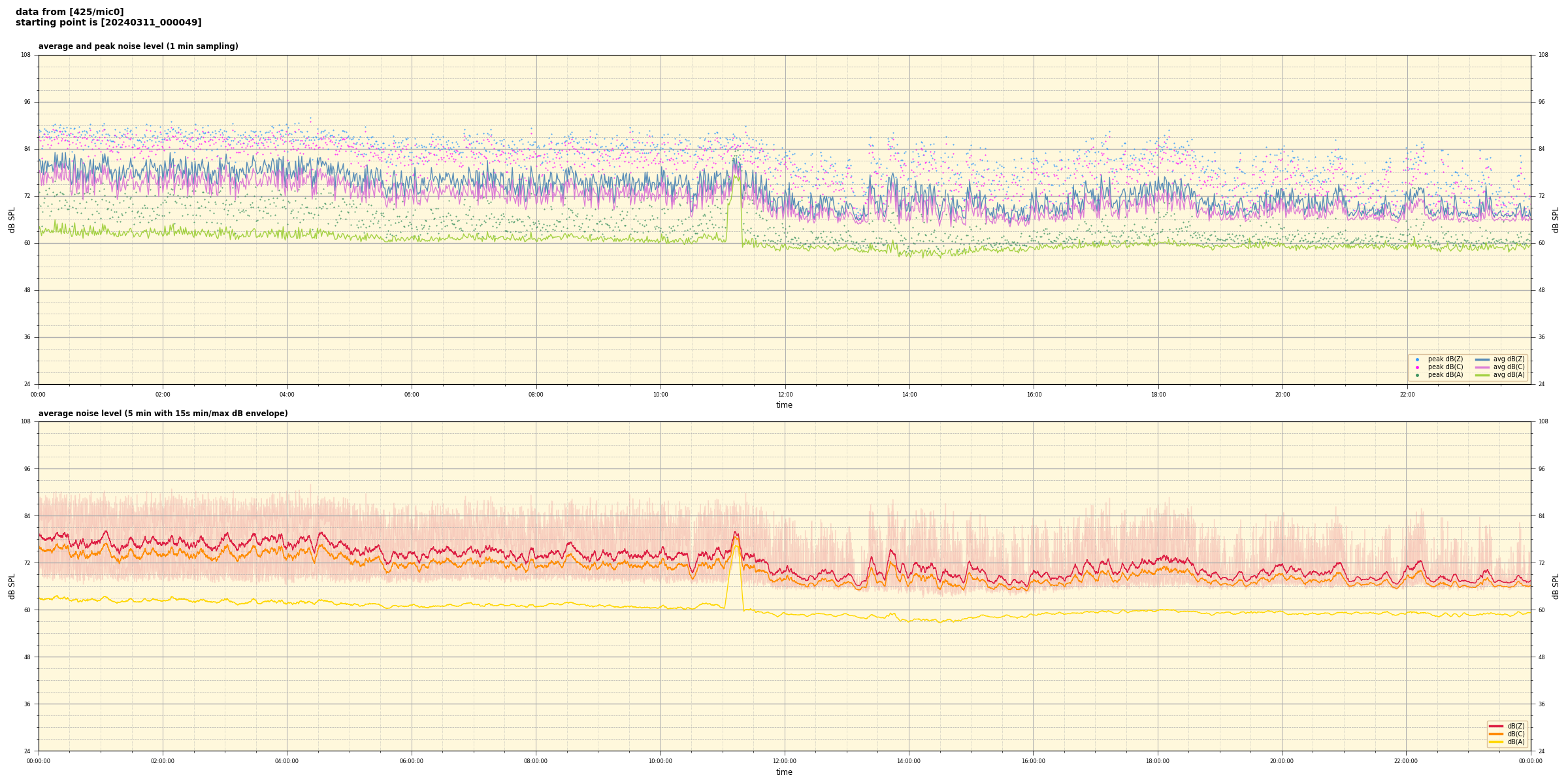Click the left 'dB SPL' axis label of the lower chart
The width and height of the screenshot is (1568, 784).
point(12,586)
